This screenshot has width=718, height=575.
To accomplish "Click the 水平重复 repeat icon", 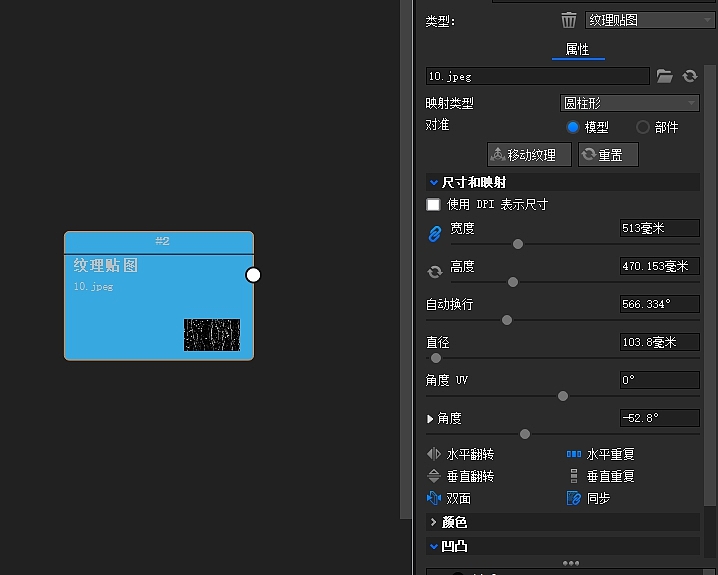I will click(x=574, y=454).
